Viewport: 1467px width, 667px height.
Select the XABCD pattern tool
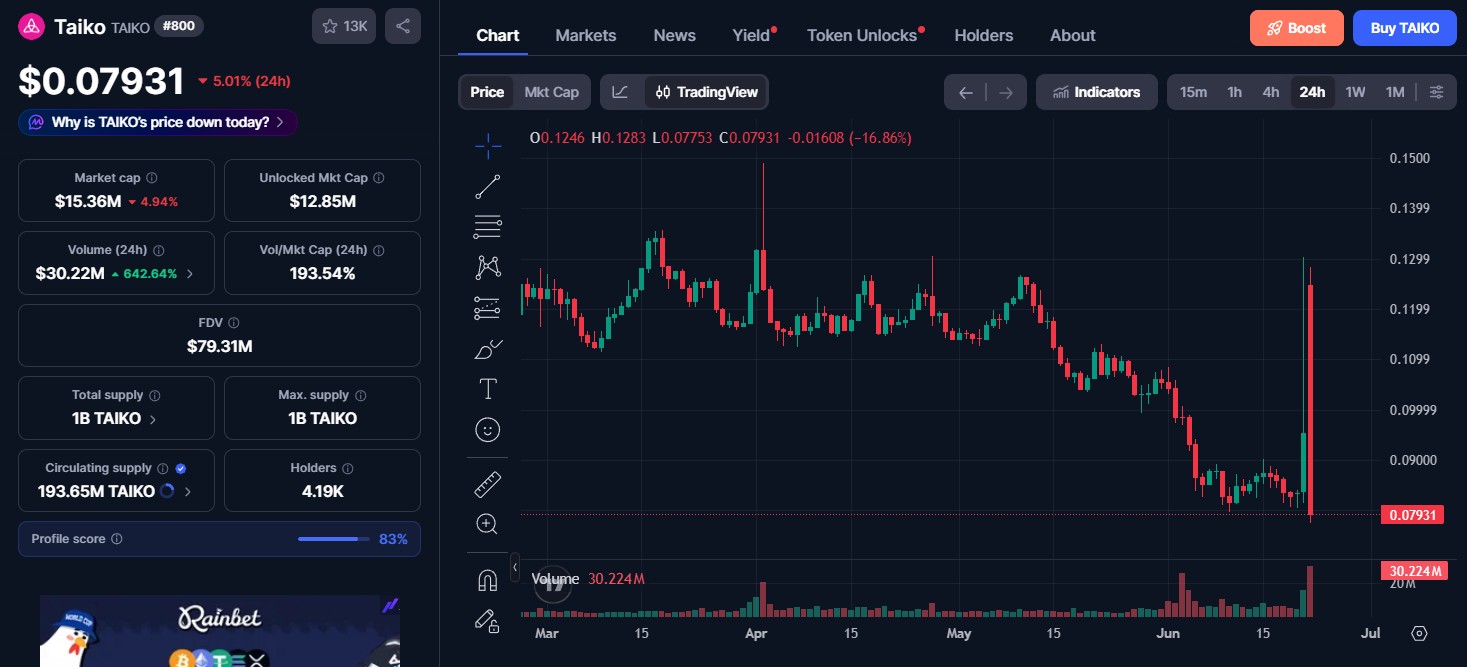pyautogui.click(x=488, y=267)
